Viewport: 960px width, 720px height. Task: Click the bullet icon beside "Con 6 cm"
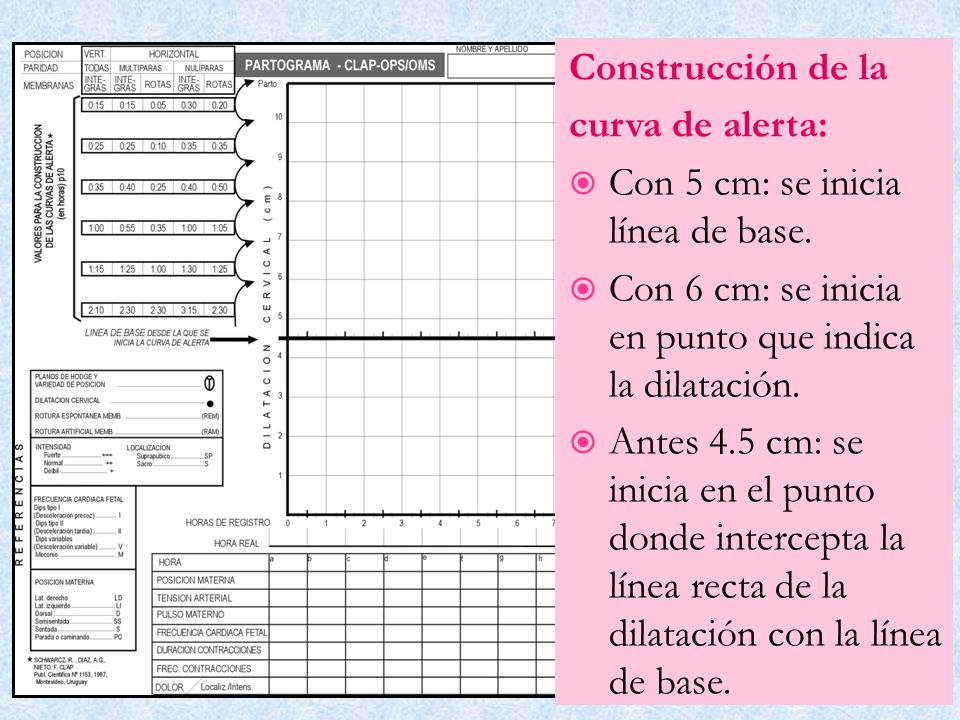(582, 289)
